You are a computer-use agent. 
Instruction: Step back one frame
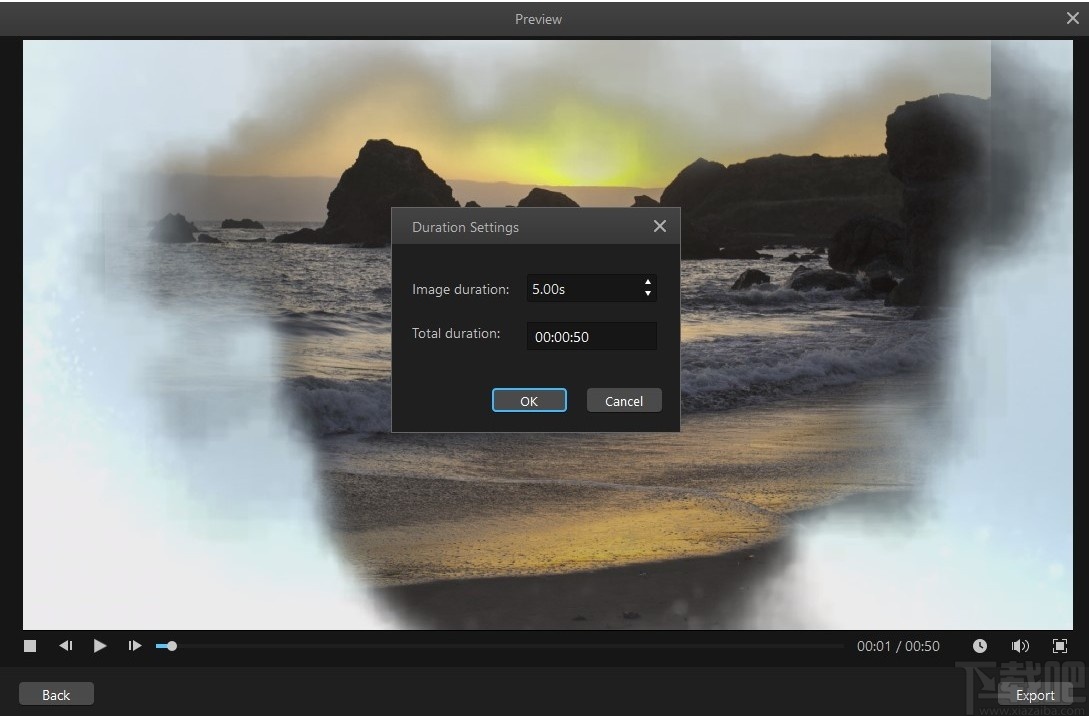click(x=66, y=646)
